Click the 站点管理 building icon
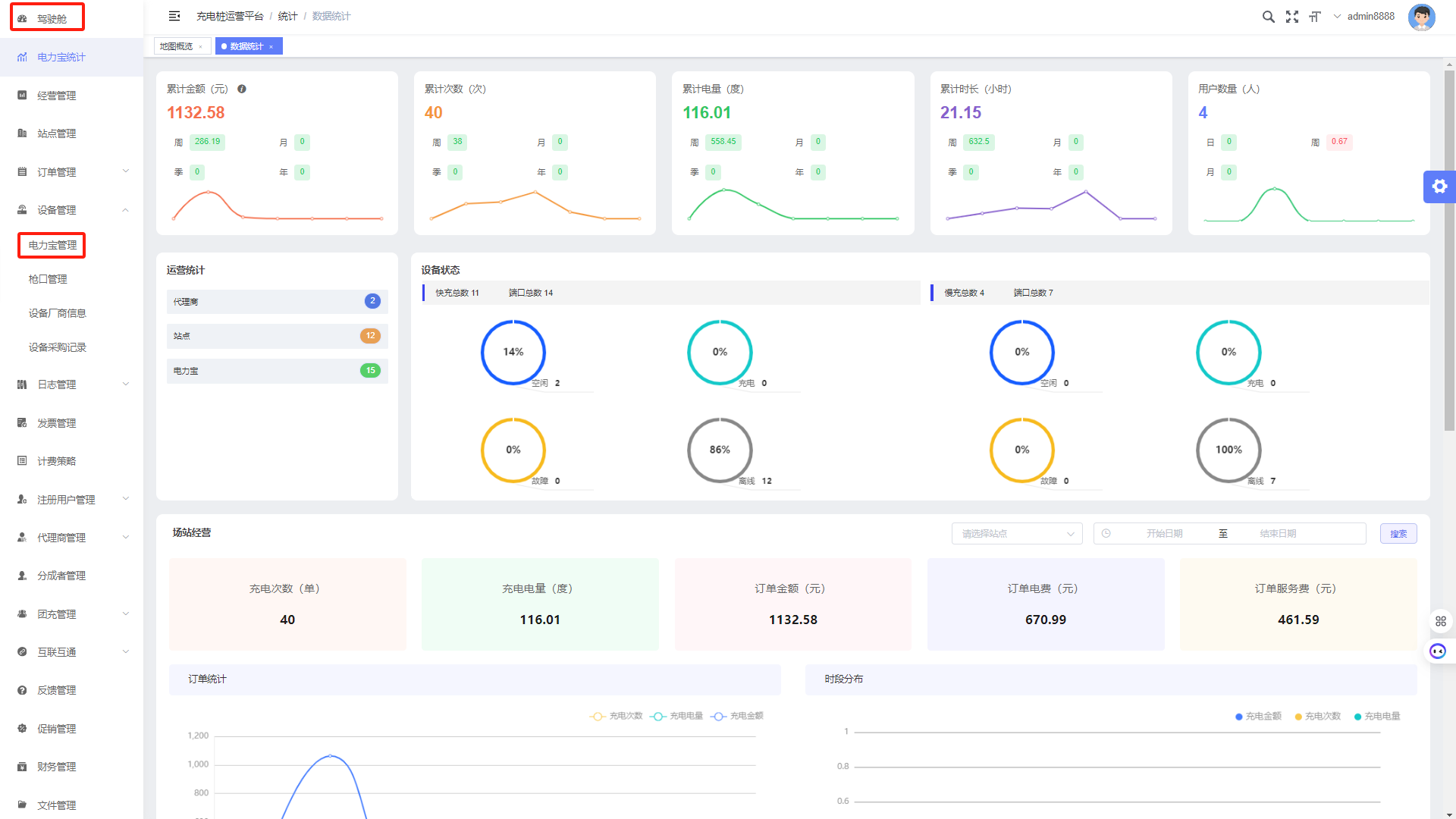This screenshot has height=819, width=1456. [x=22, y=133]
